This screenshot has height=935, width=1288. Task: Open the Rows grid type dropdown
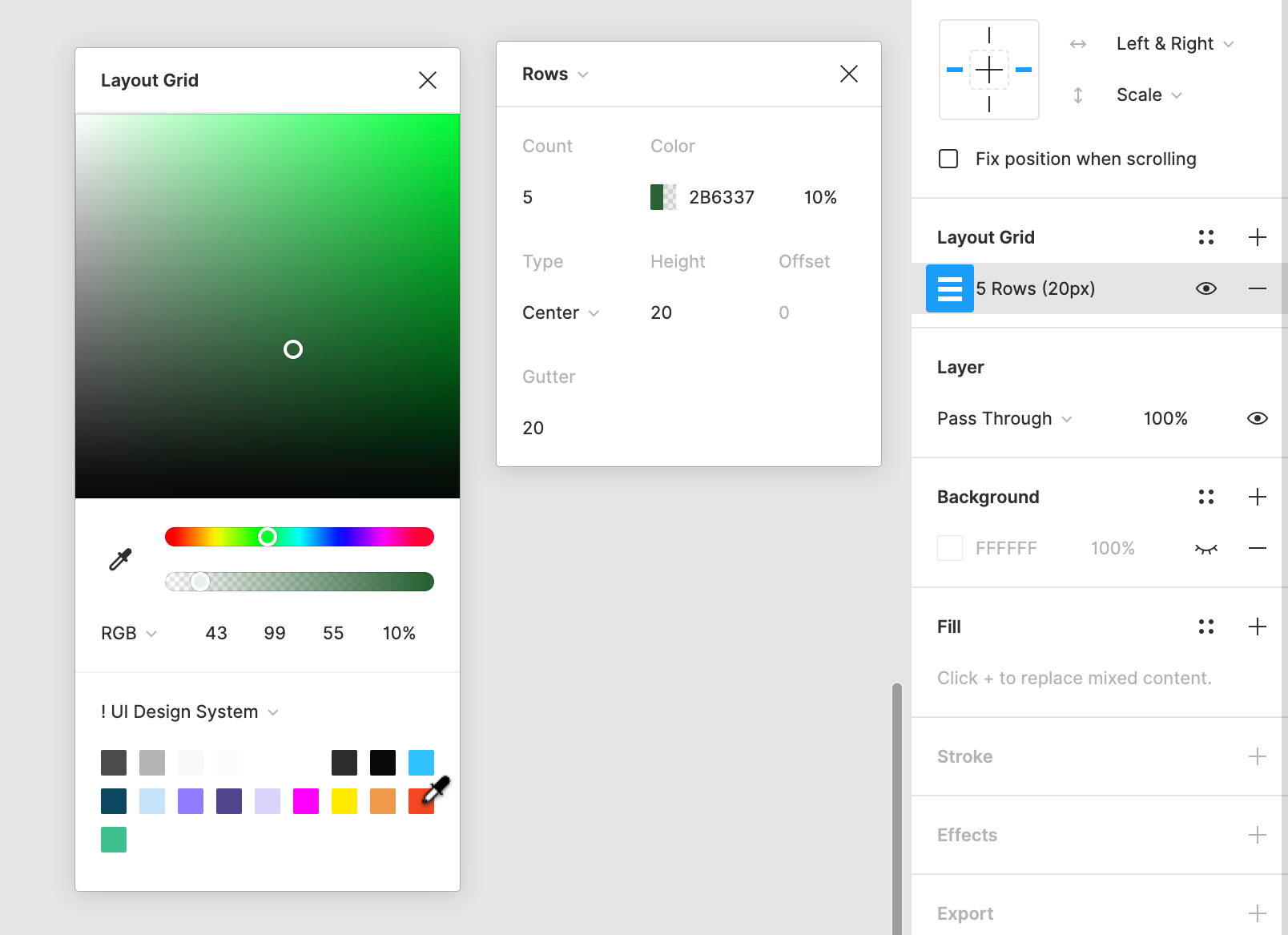click(555, 74)
